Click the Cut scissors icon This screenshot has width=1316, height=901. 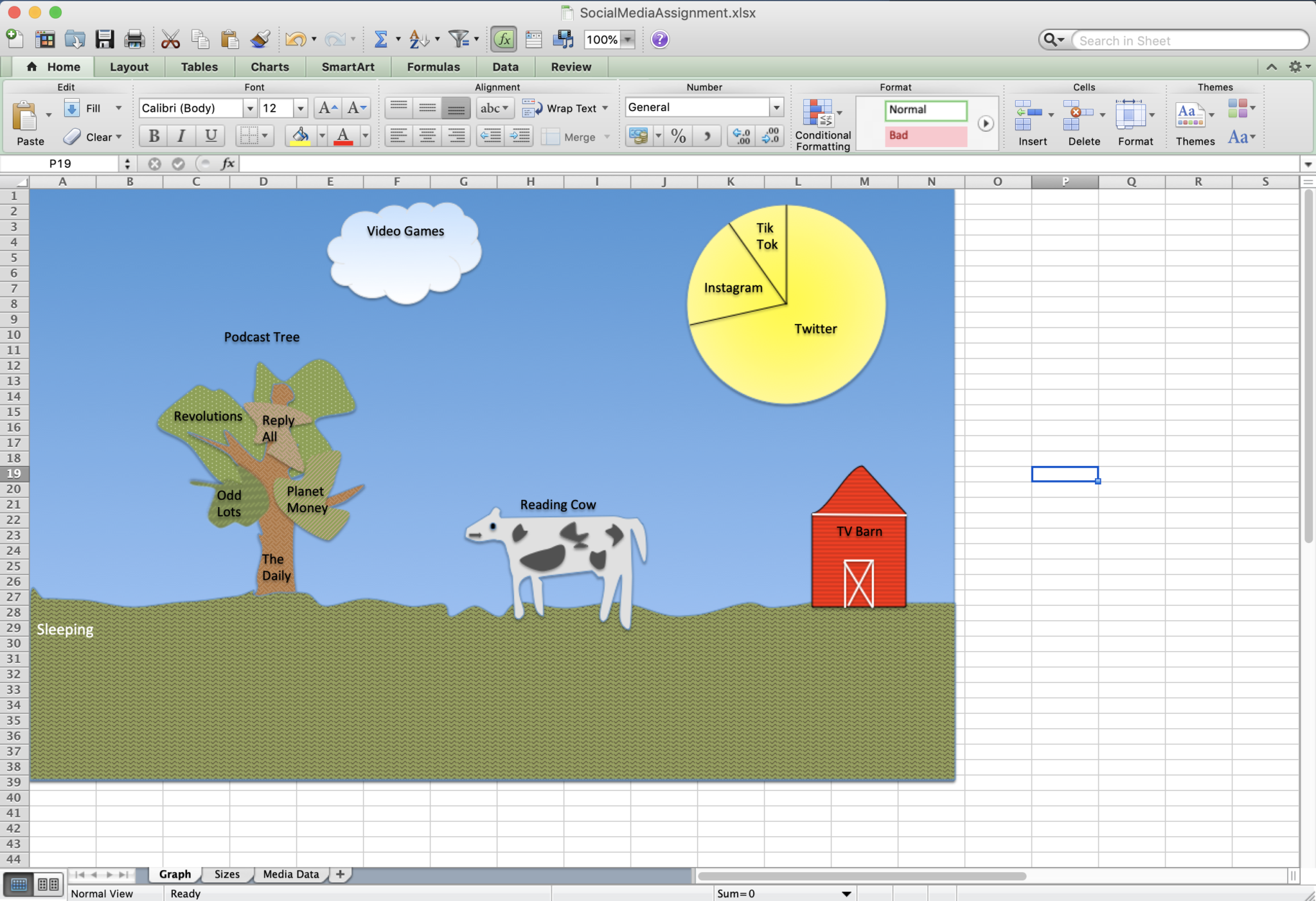pos(170,40)
